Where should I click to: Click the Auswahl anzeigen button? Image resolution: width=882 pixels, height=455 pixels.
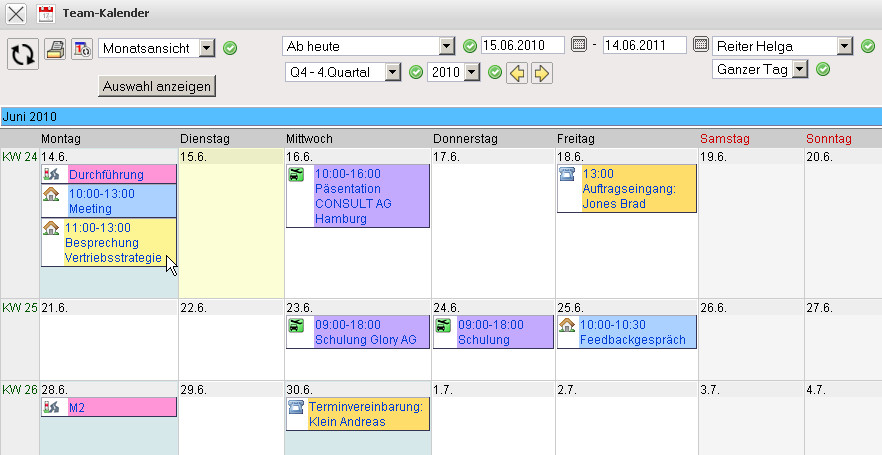point(158,86)
